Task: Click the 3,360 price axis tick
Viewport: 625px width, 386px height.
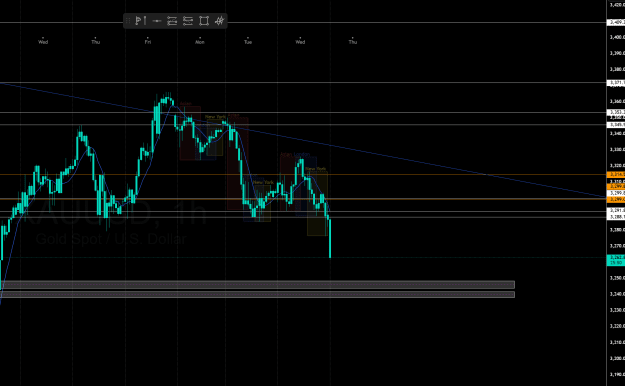Action: [x=617, y=101]
